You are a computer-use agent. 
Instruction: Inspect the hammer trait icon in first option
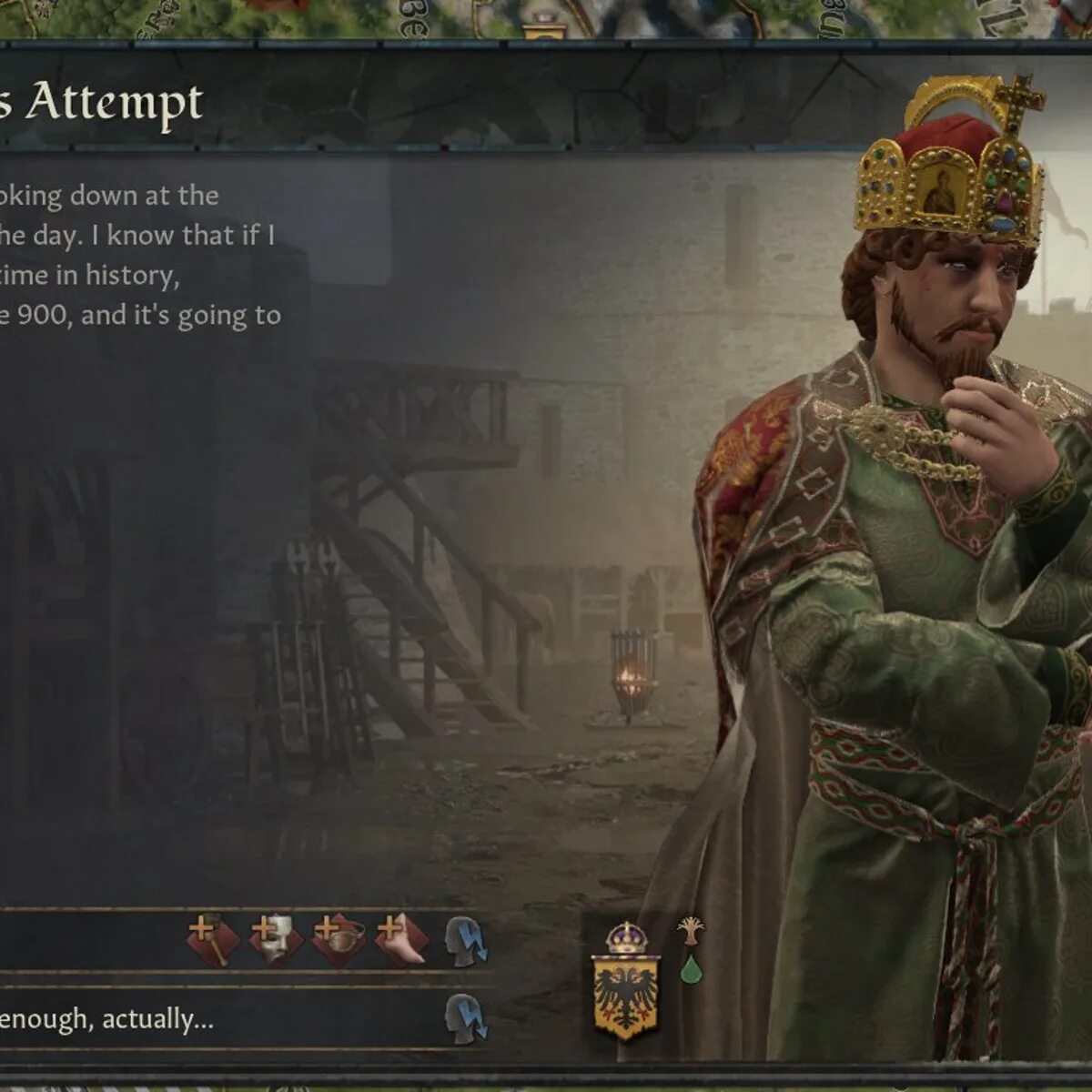tap(214, 938)
